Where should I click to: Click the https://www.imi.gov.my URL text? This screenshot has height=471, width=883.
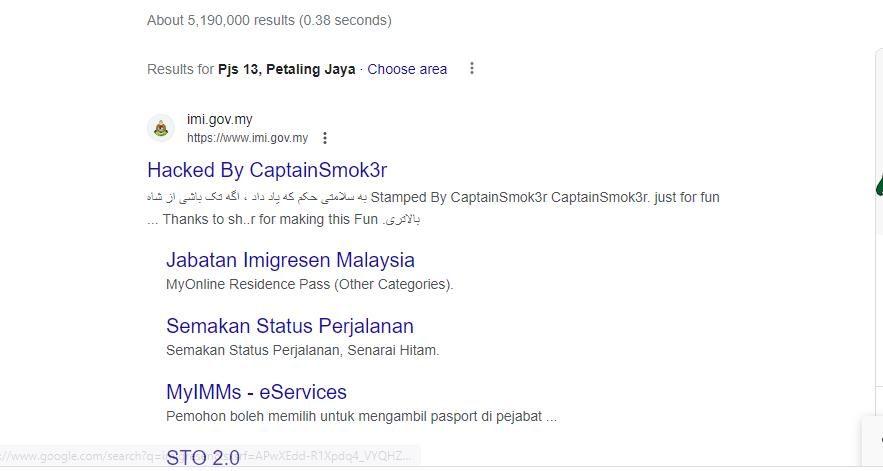click(247, 138)
